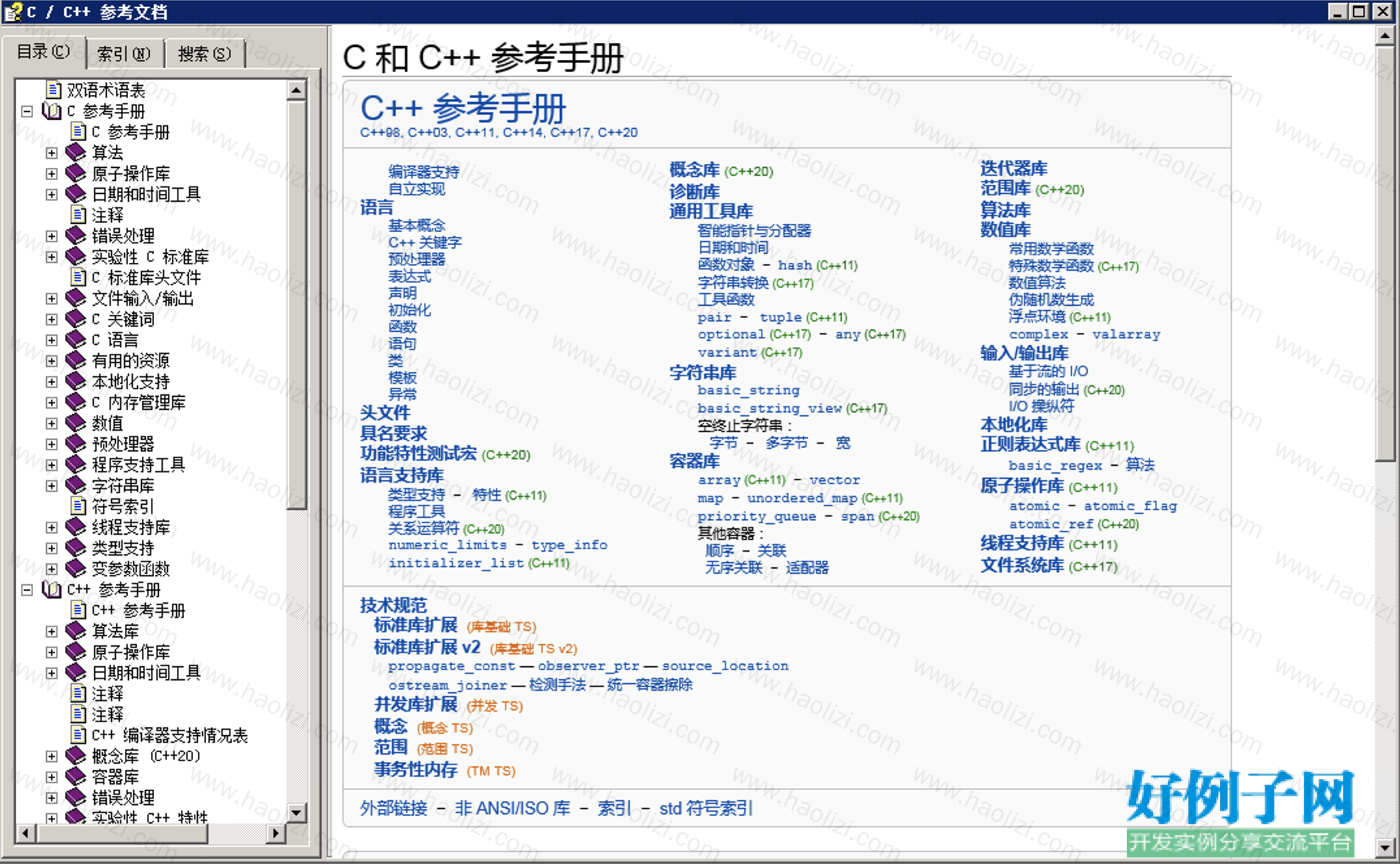Open the 编译器支持 link
Screen dimensions: 1400x864
[x=424, y=172]
